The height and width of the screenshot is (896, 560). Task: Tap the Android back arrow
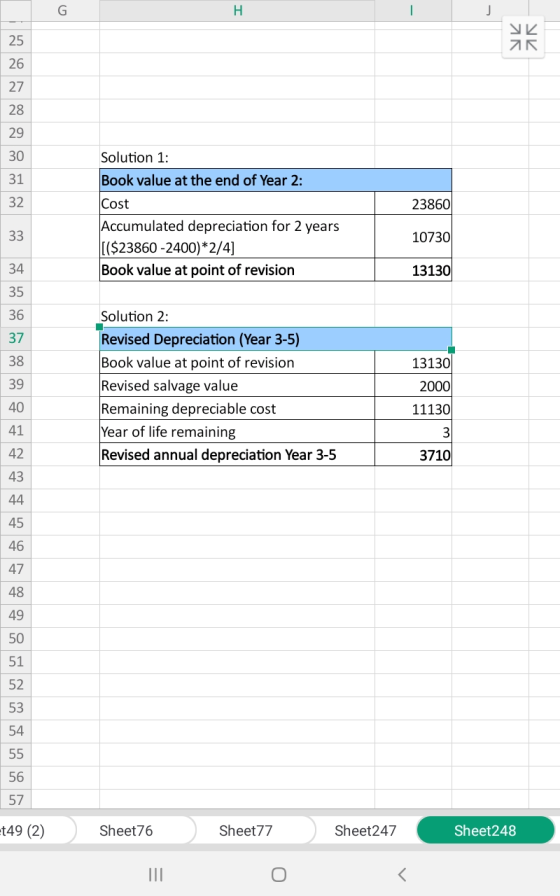402,874
